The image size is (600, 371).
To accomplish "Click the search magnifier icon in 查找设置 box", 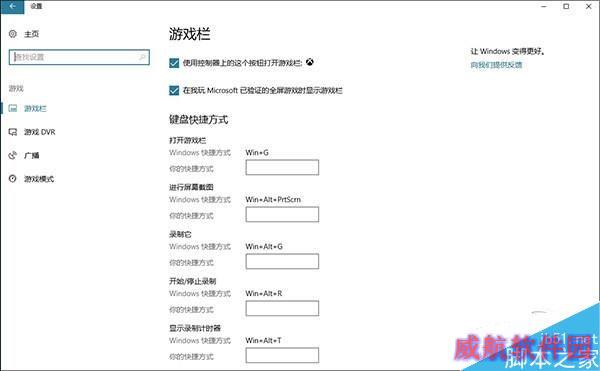I will [x=142, y=57].
